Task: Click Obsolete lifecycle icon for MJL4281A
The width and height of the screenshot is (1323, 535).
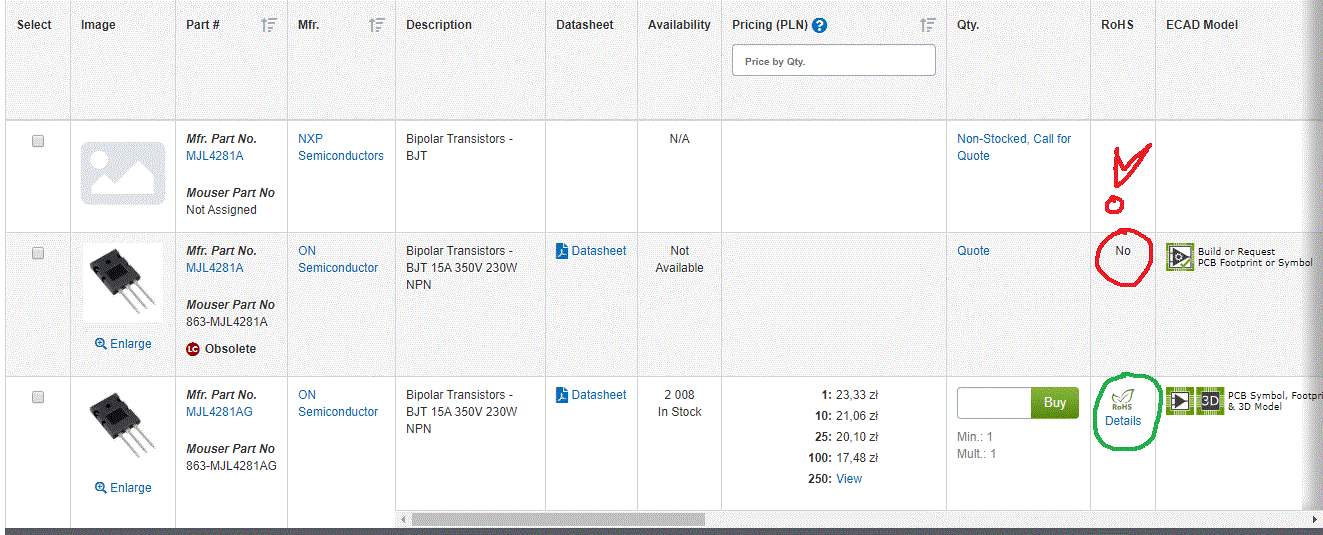Action: pos(193,349)
